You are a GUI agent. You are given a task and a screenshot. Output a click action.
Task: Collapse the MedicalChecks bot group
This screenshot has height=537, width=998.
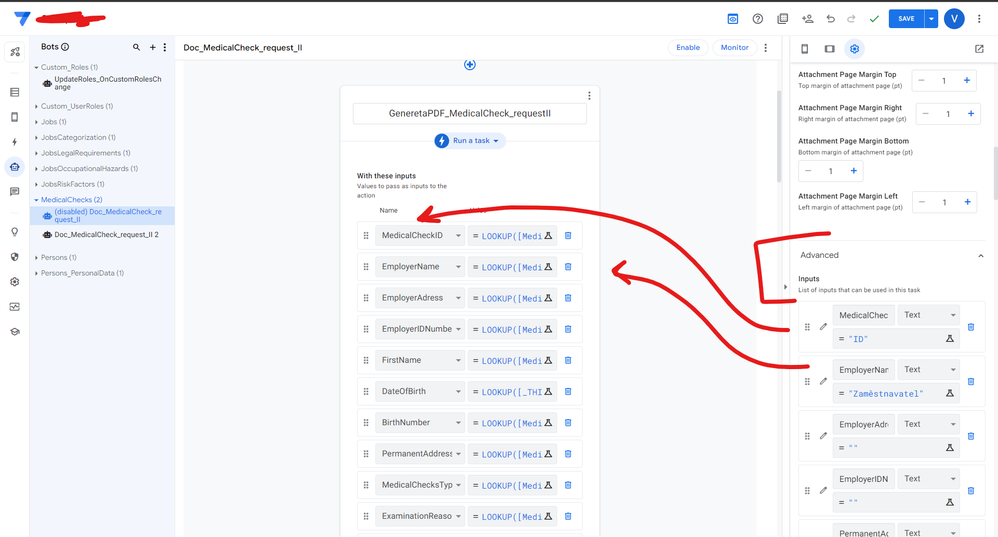[x=36, y=200]
